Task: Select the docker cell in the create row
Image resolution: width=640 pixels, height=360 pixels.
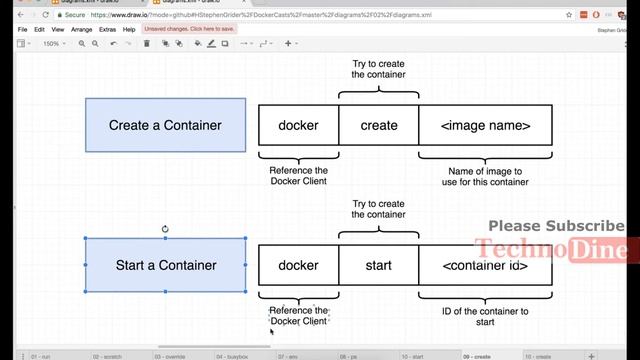Action: [x=298, y=125]
